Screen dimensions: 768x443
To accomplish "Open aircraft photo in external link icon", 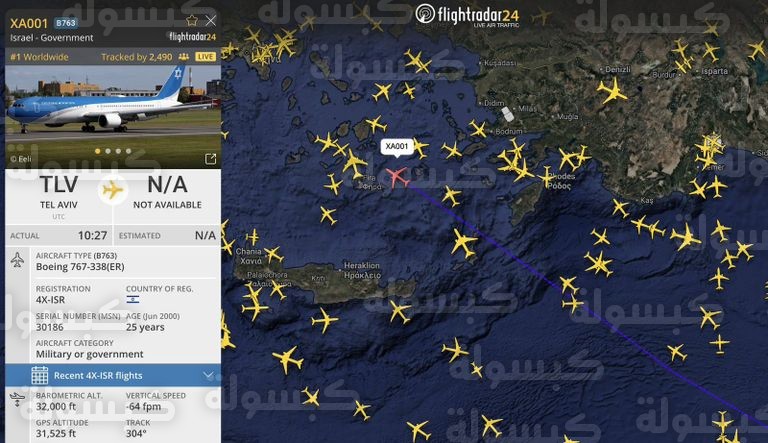I will [x=211, y=159].
